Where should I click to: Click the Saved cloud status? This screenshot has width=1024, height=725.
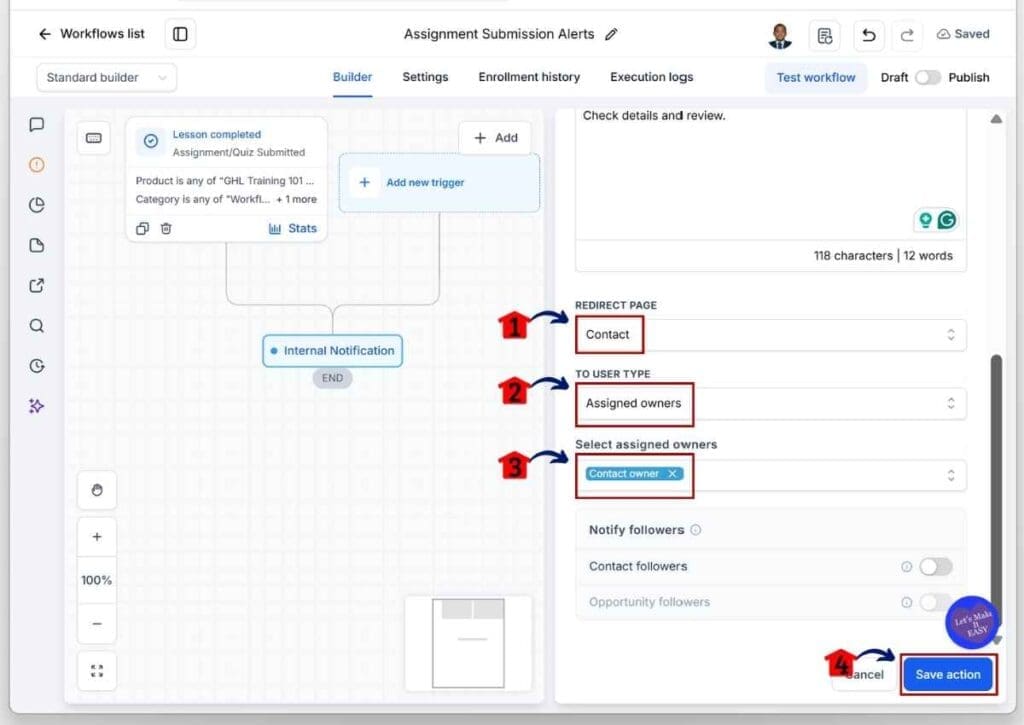click(963, 34)
